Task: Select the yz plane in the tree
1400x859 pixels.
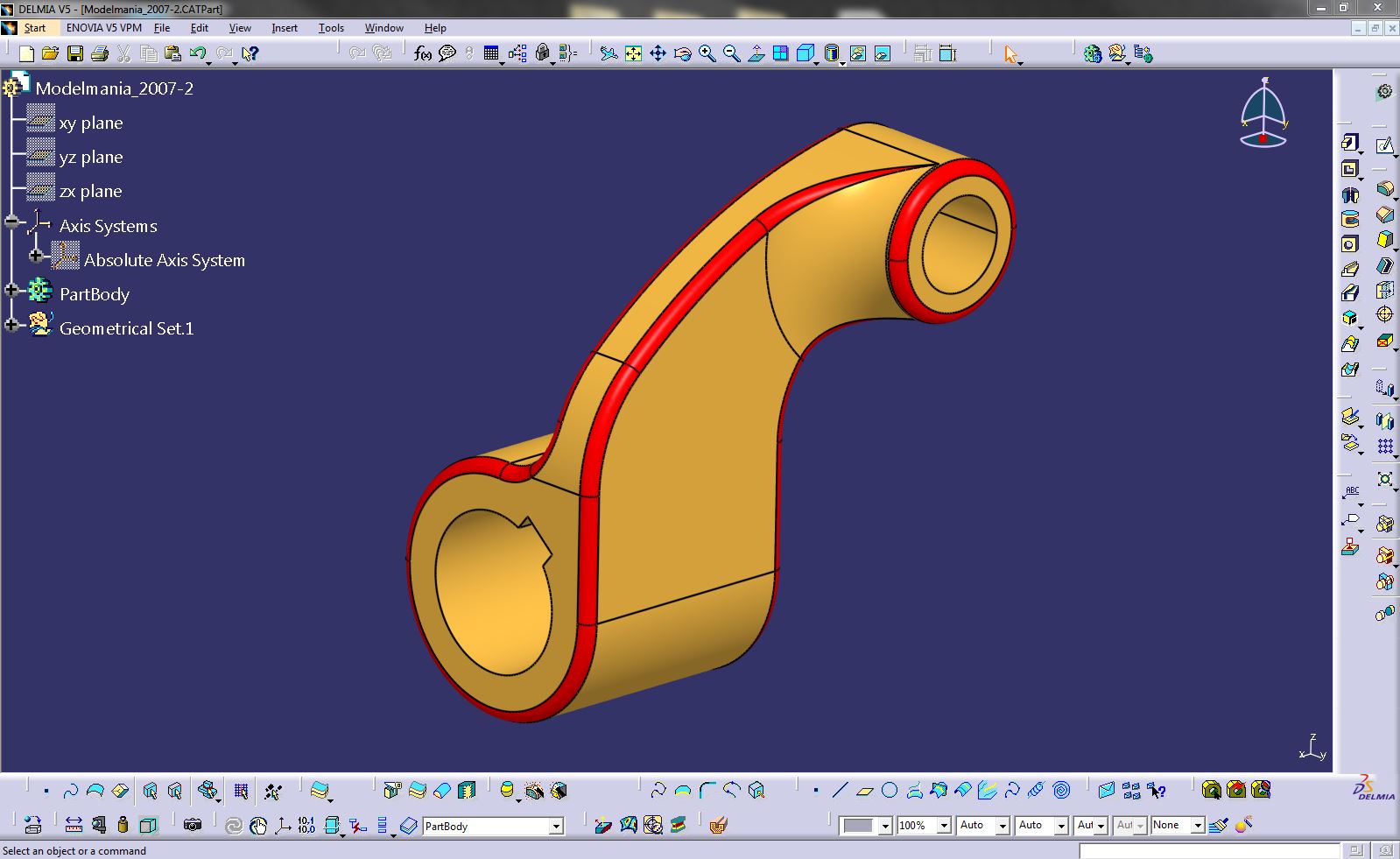Action: point(91,157)
